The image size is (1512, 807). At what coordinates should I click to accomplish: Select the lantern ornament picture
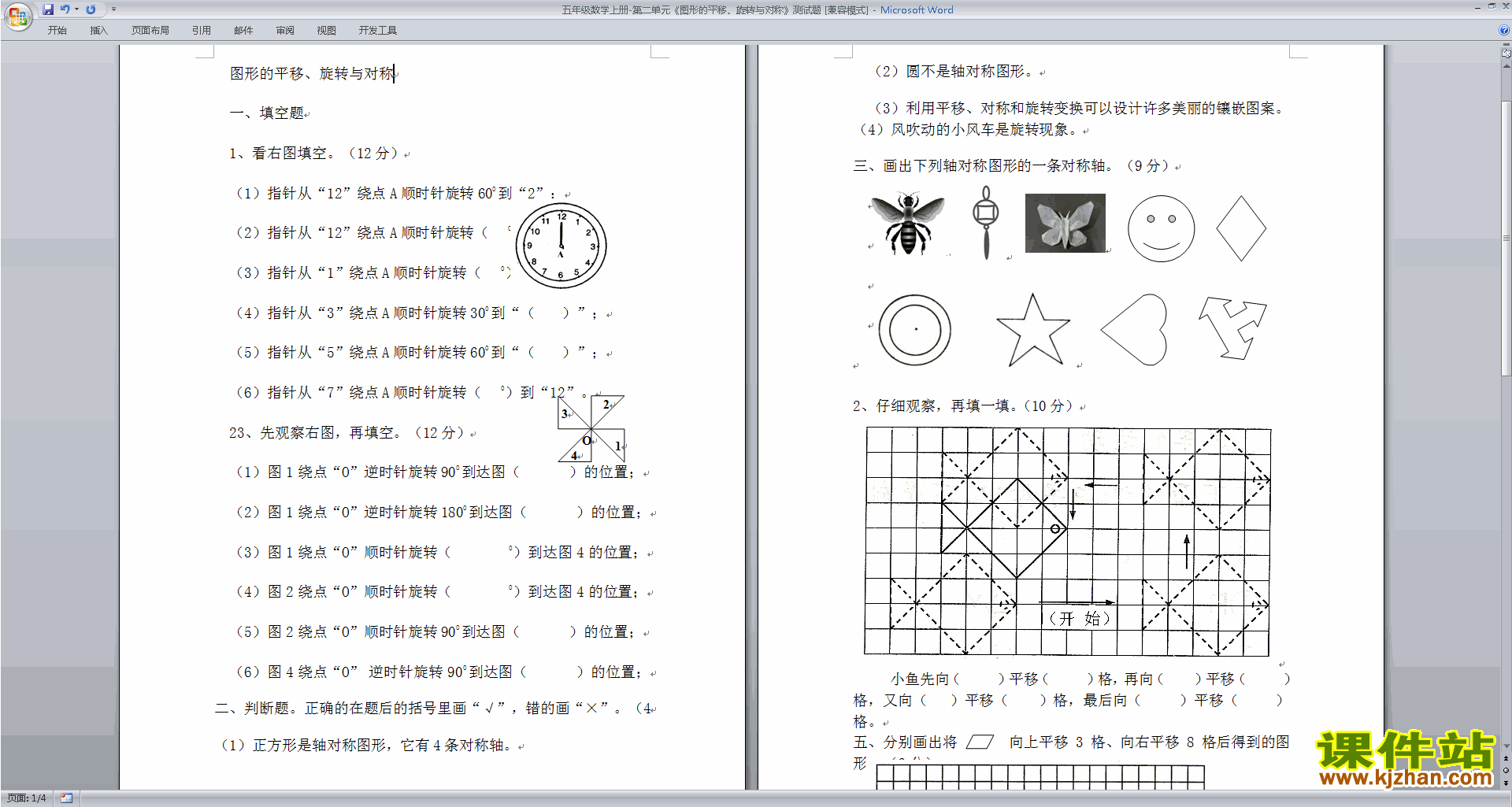(x=985, y=223)
